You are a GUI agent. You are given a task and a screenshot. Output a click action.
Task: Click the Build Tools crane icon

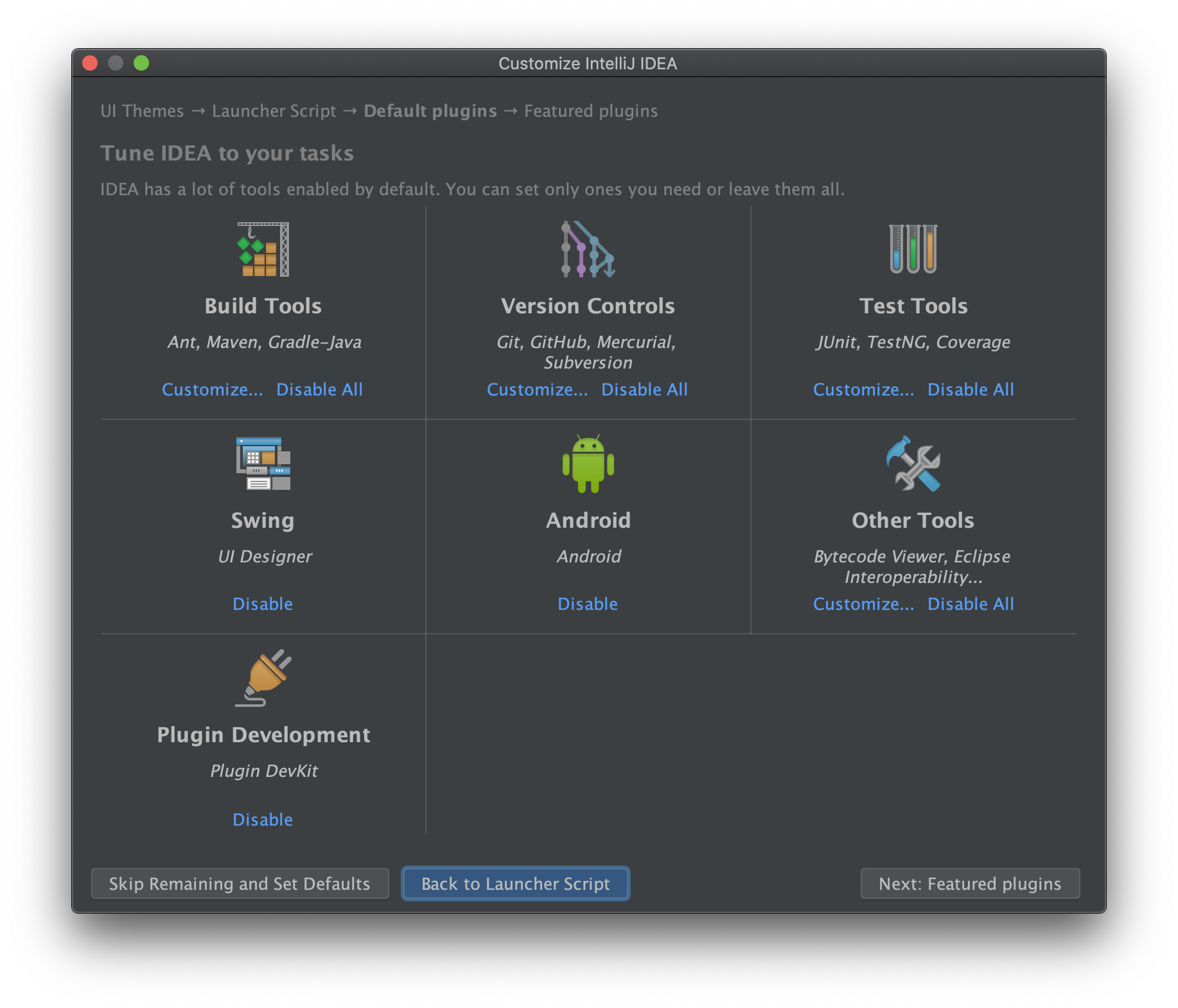click(263, 249)
